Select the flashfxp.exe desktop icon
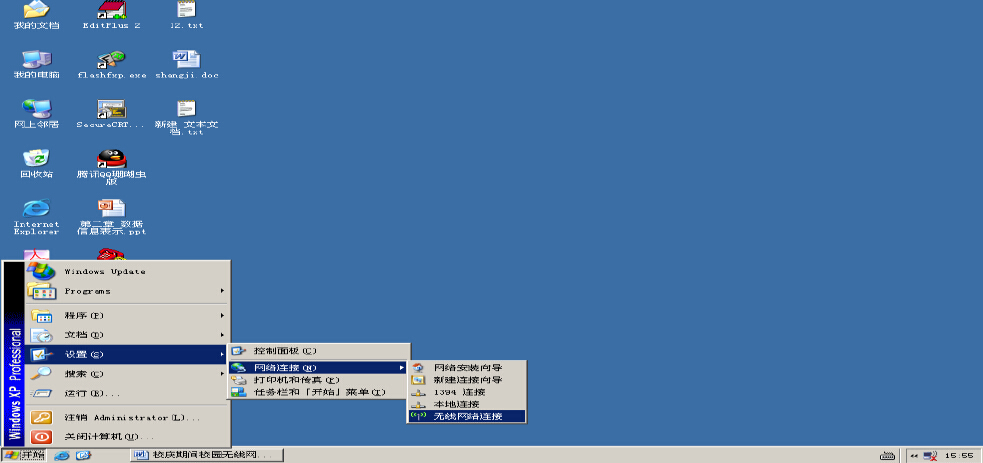Viewport: 983px width, 463px height. coord(110,61)
